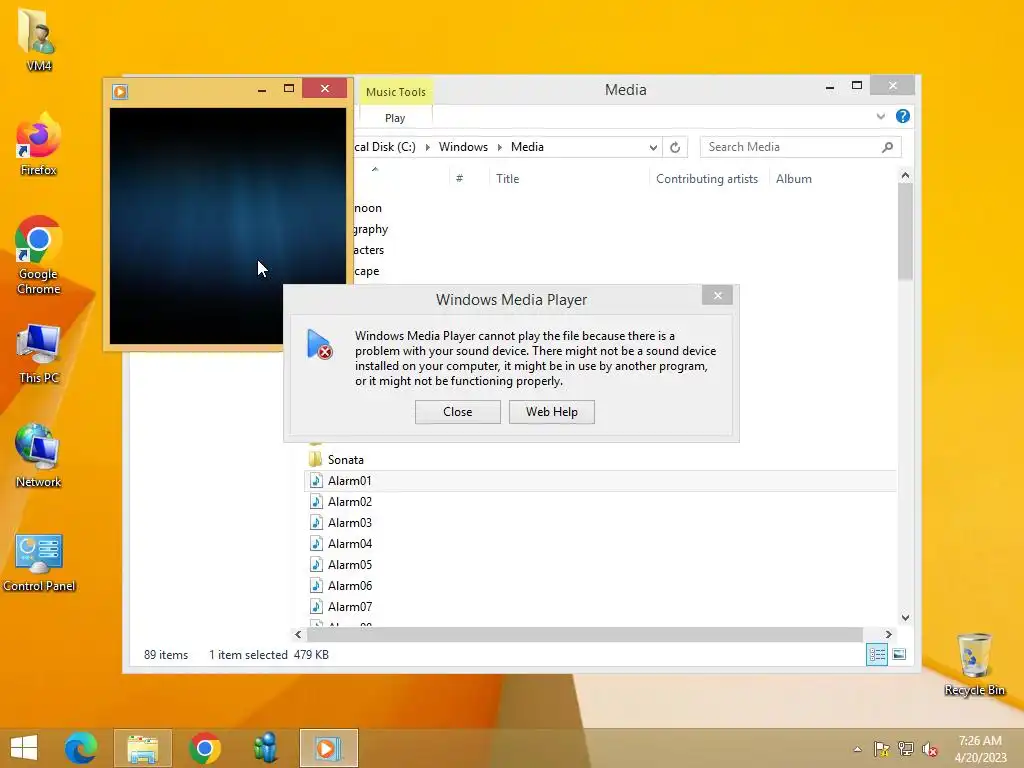This screenshot has width=1024, height=768.
Task: Expand the Explorer ribbon with the chevron
Action: tap(880, 117)
